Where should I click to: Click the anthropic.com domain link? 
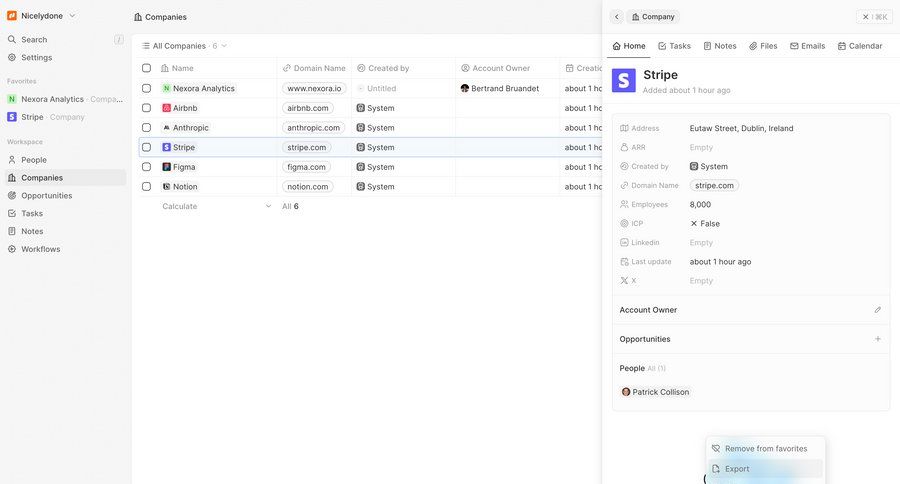[313, 127]
